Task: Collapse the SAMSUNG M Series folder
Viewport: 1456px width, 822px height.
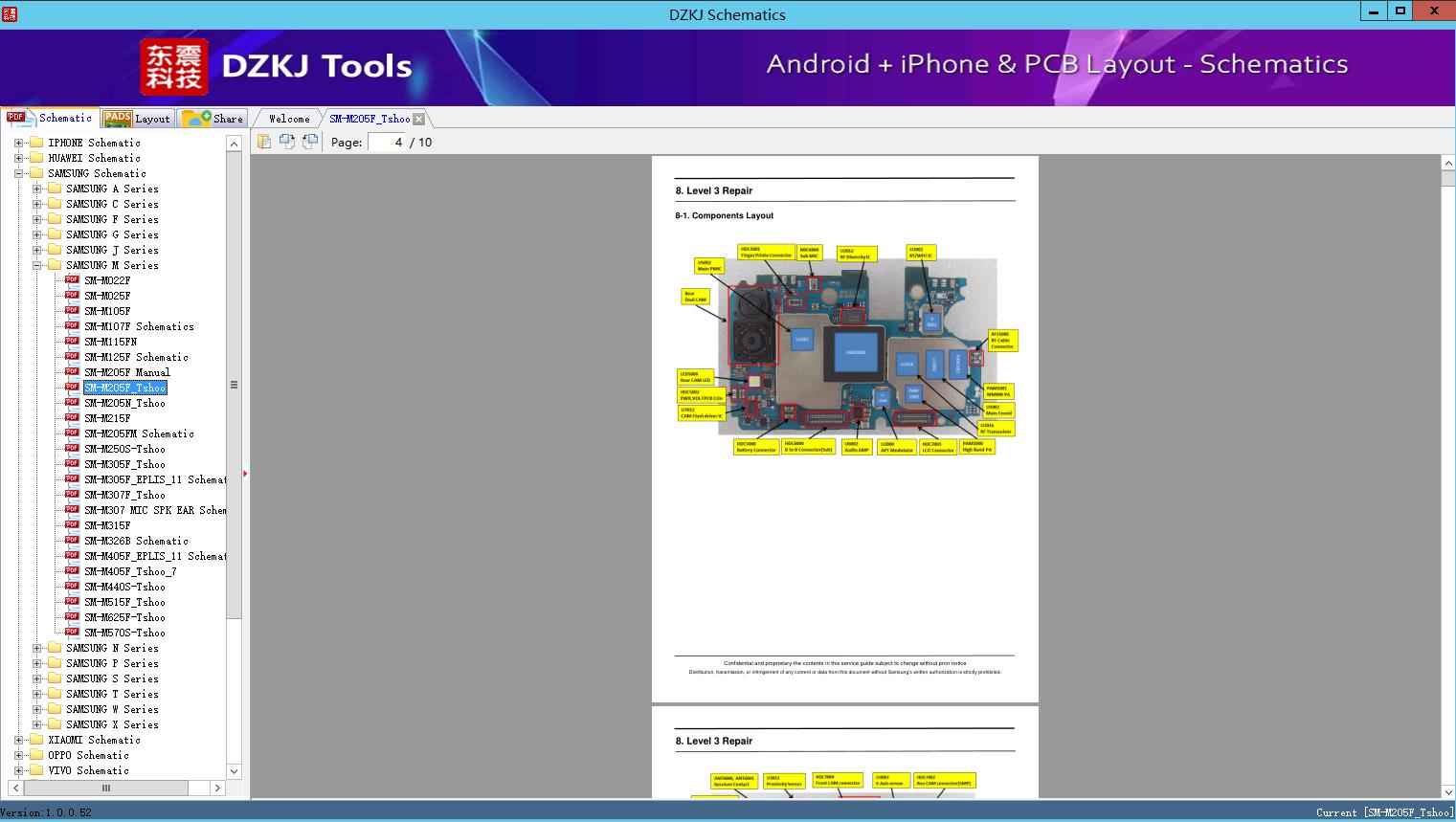Action: [36, 265]
